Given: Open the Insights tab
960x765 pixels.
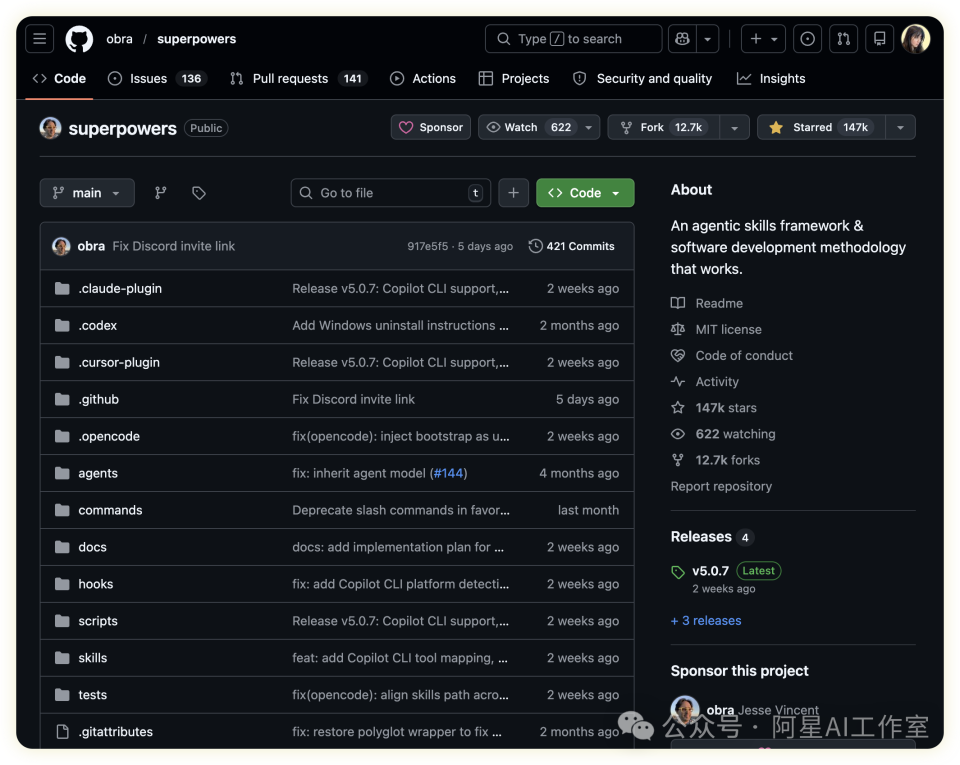Looking at the screenshot, I should point(771,78).
